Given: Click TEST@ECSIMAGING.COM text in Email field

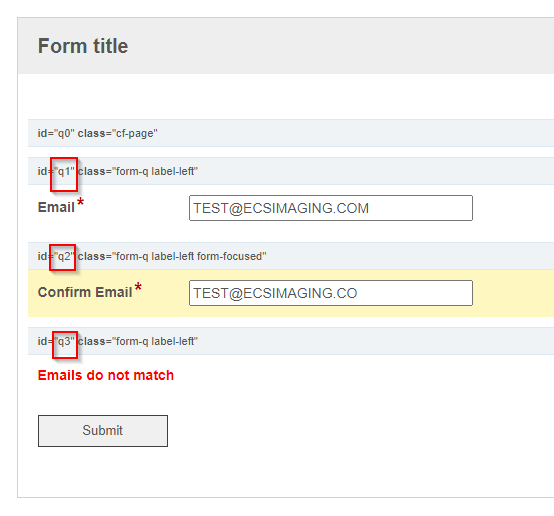Looking at the screenshot, I should (x=281, y=209).
